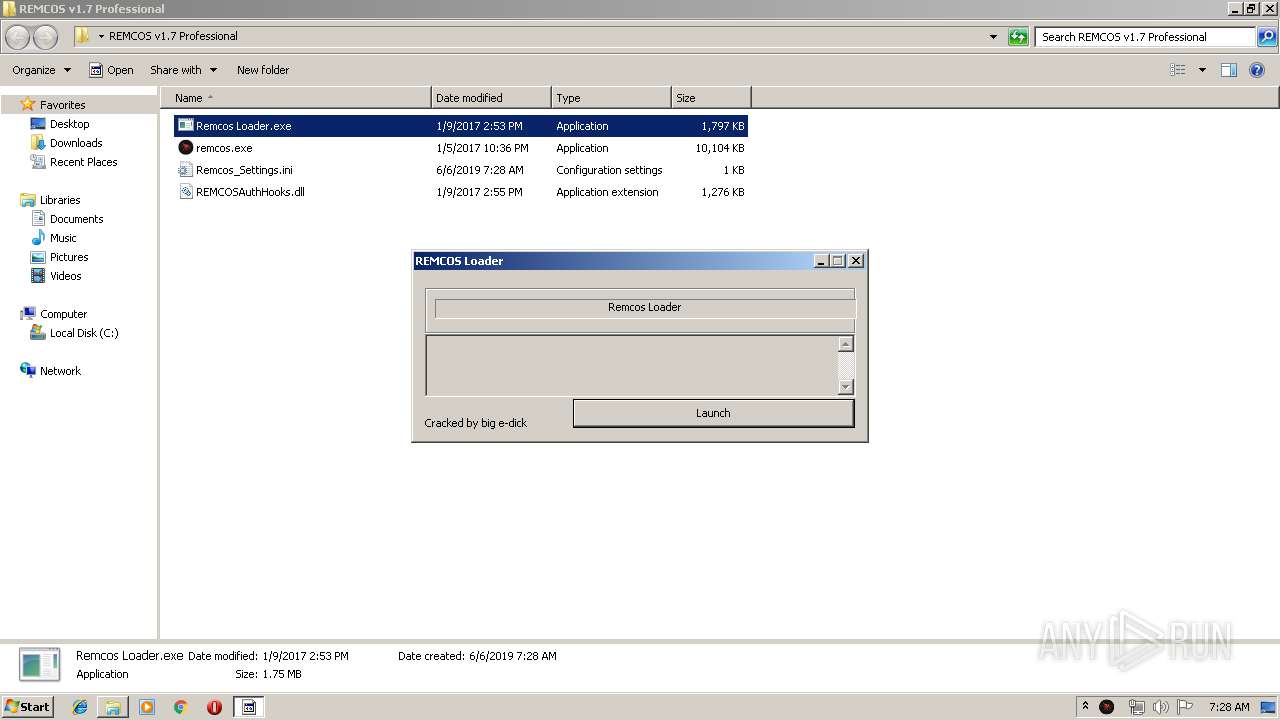Click the Search REMCOS v1.7 Professional field
The height and width of the screenshot is (720, 1280).
[x=1146, y=37]
